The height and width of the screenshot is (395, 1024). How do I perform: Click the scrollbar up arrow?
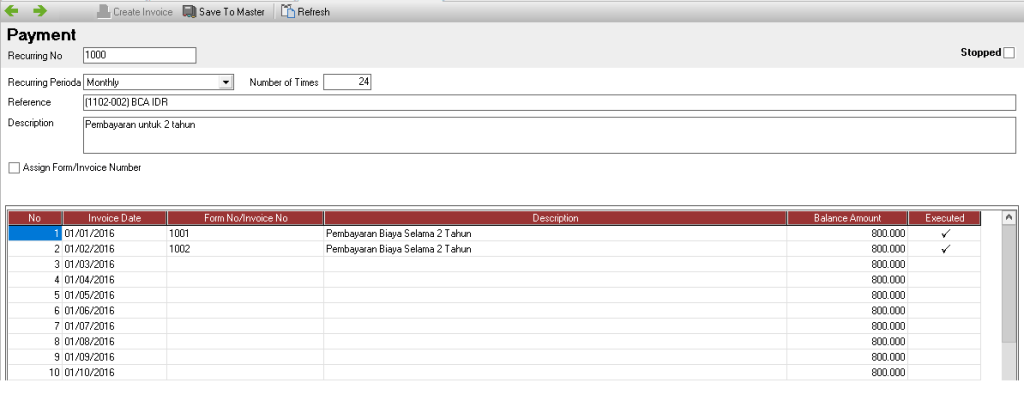tap(1008, 217)
